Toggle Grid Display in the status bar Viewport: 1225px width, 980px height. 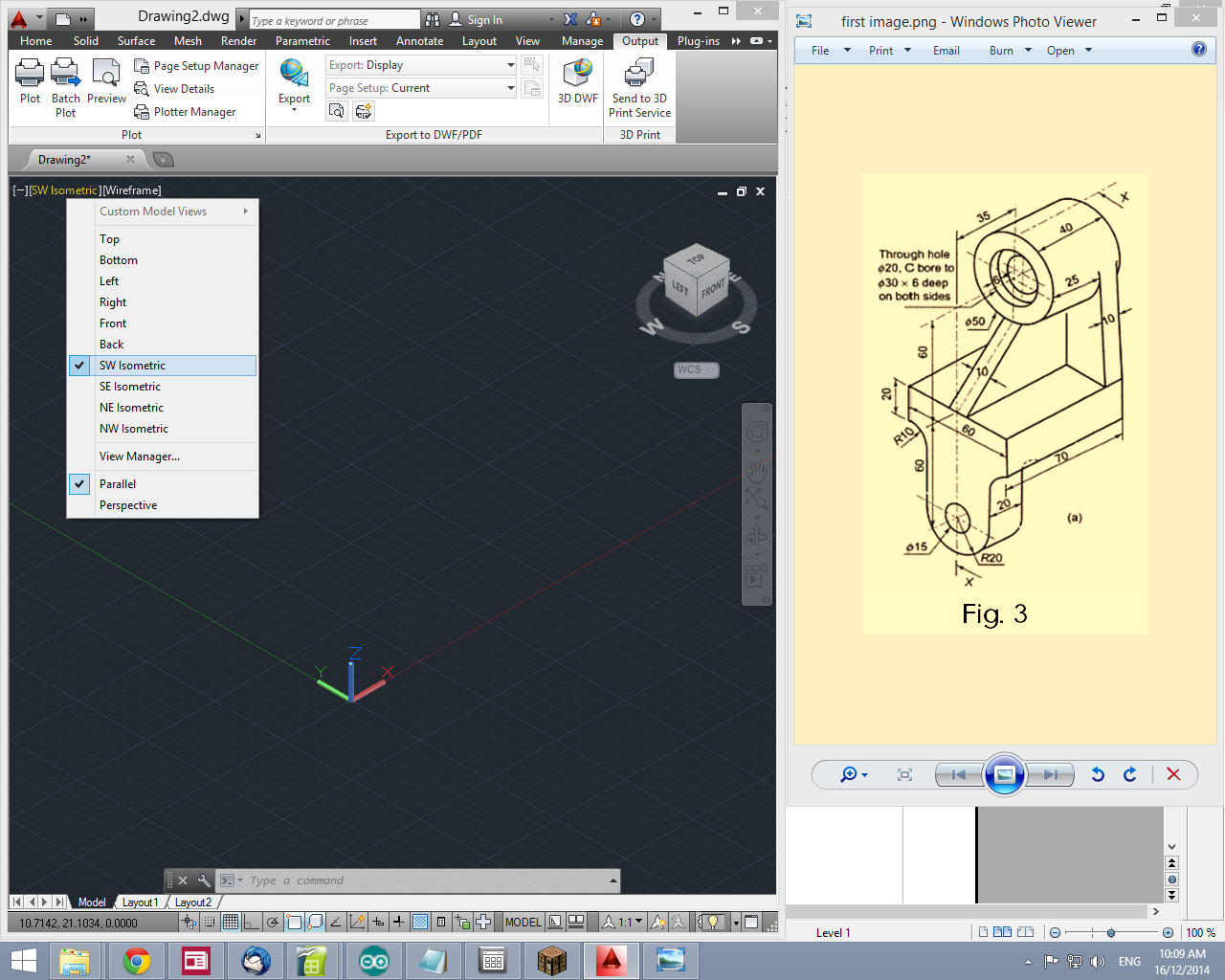tap(230, 922)
